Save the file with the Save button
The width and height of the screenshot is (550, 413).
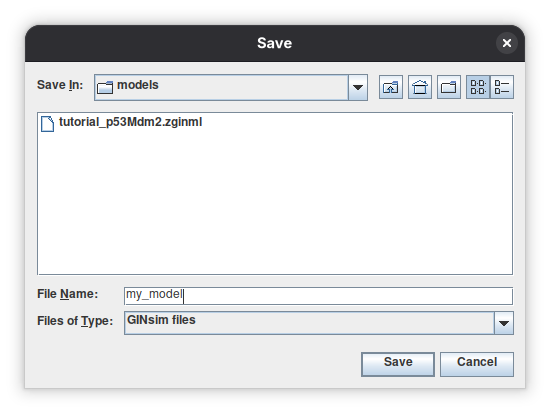pos(398,364)
